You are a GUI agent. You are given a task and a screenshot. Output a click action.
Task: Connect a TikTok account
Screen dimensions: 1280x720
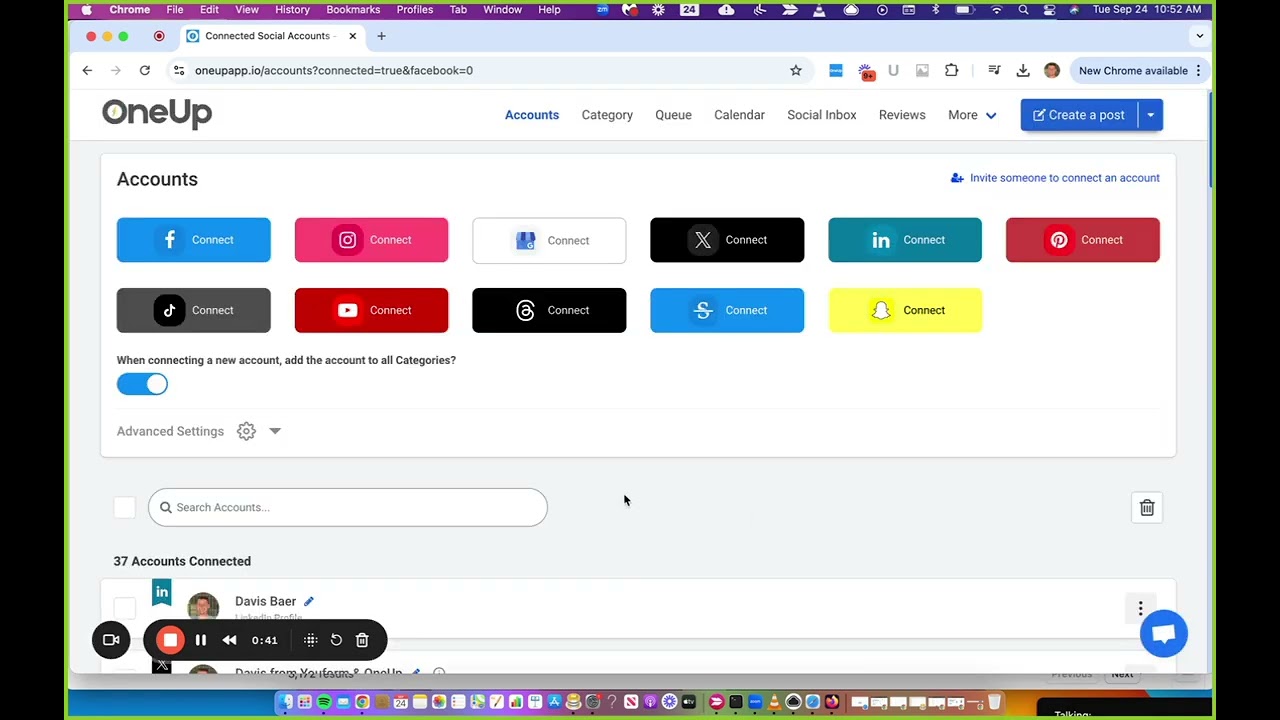click(193, 310)
